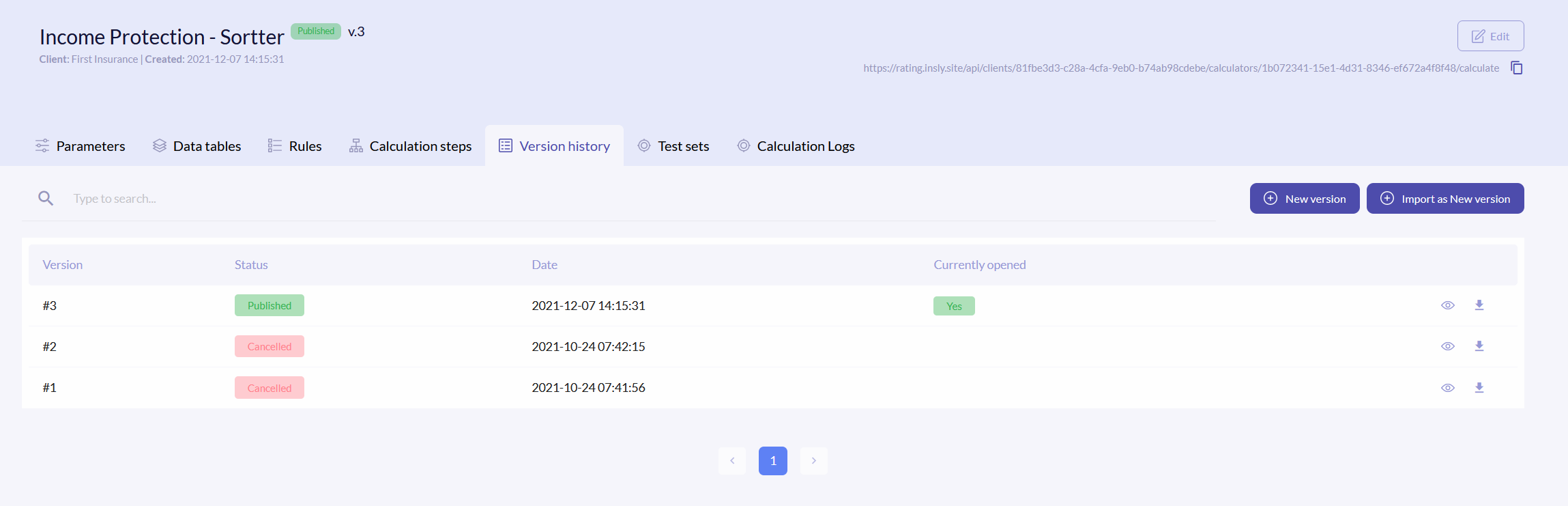Open the Parameters tab
Image resolution: width=1568 pixels, height=506 pixels.
[x=81, y=146]
